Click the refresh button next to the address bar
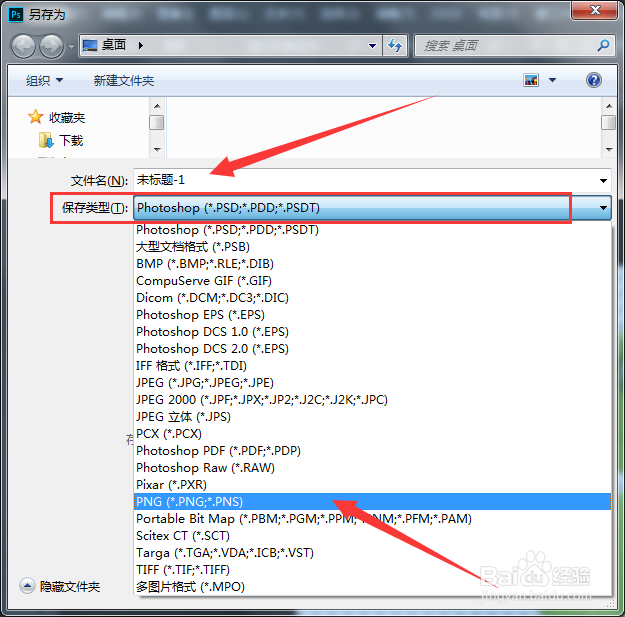Screen dimensions: 625x617 [395, 46]
